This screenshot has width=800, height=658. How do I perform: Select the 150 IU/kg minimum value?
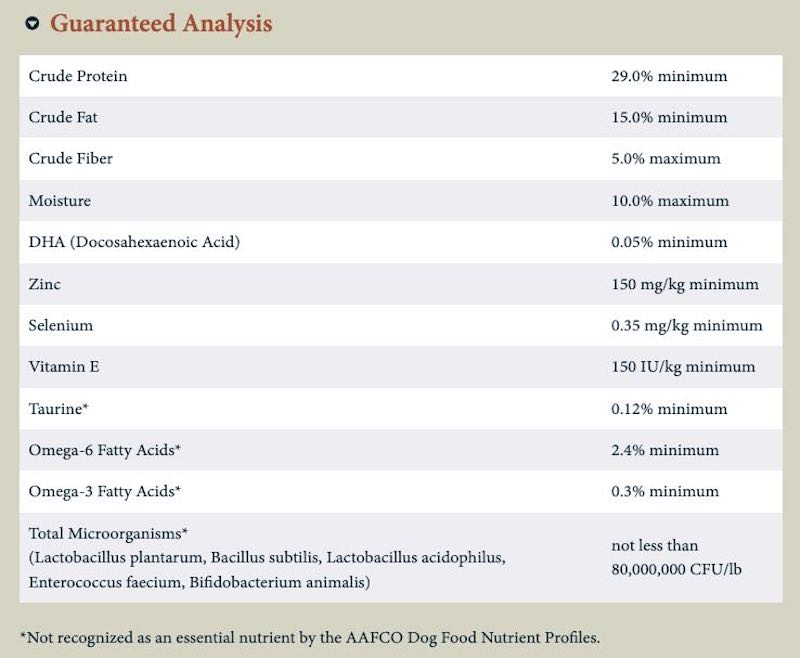683,367
